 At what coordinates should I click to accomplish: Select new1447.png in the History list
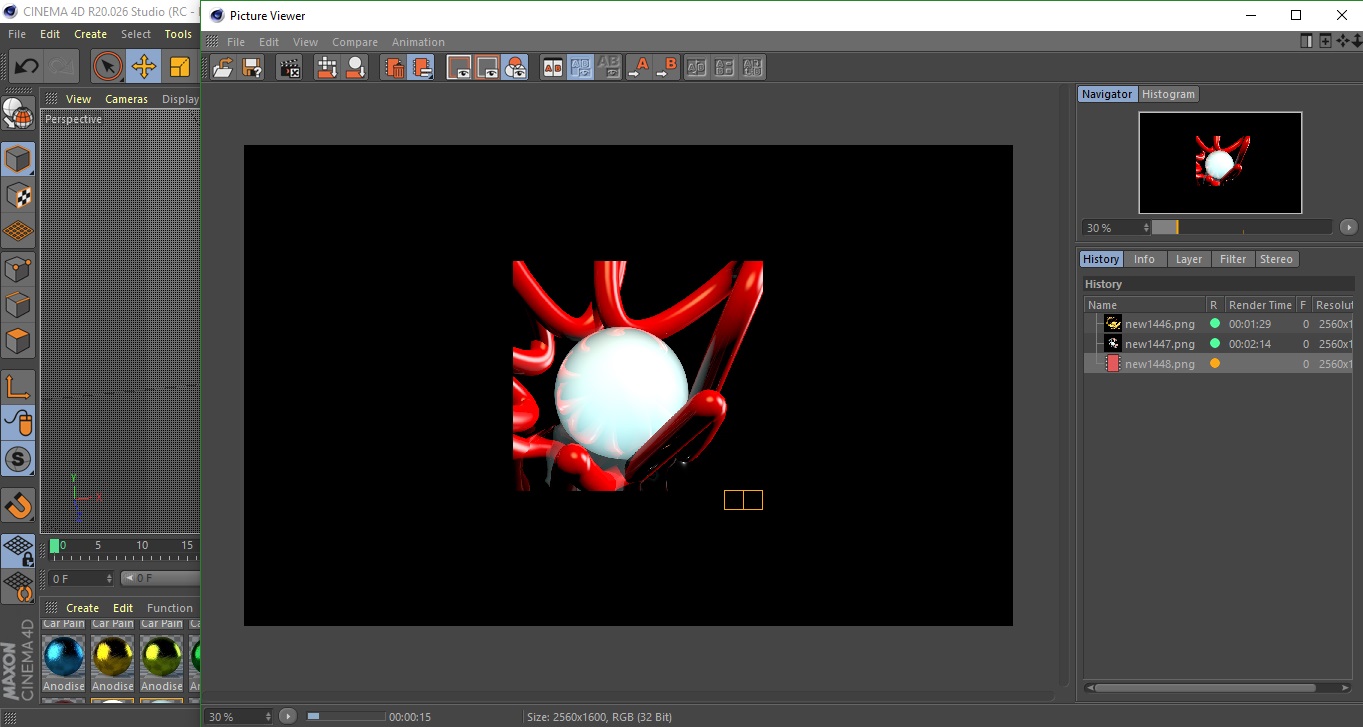click(x=1159, y=344)
